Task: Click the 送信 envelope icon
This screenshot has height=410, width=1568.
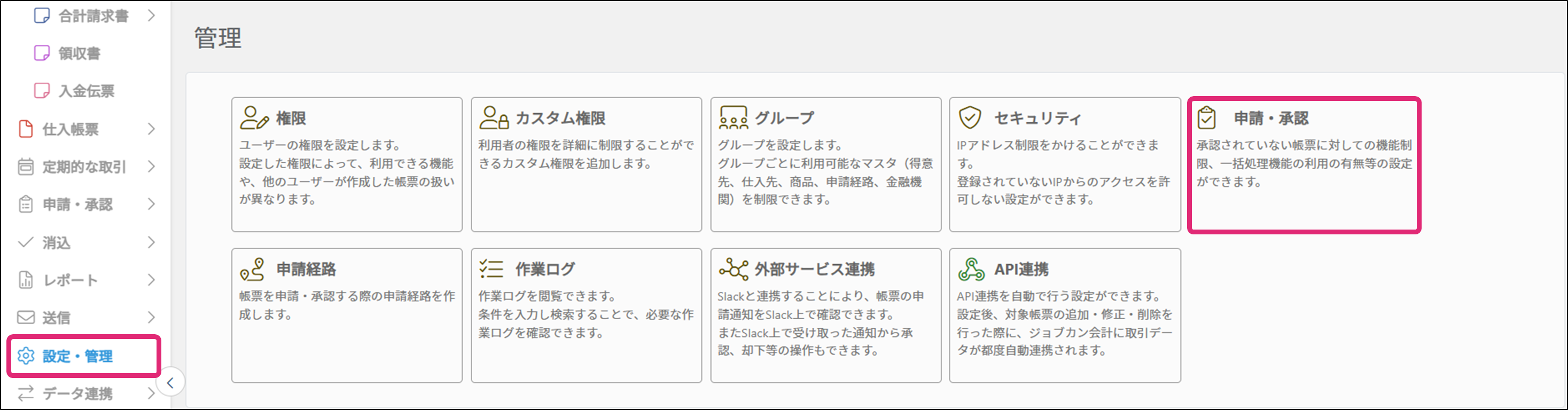Action: (x=26, y=318)
